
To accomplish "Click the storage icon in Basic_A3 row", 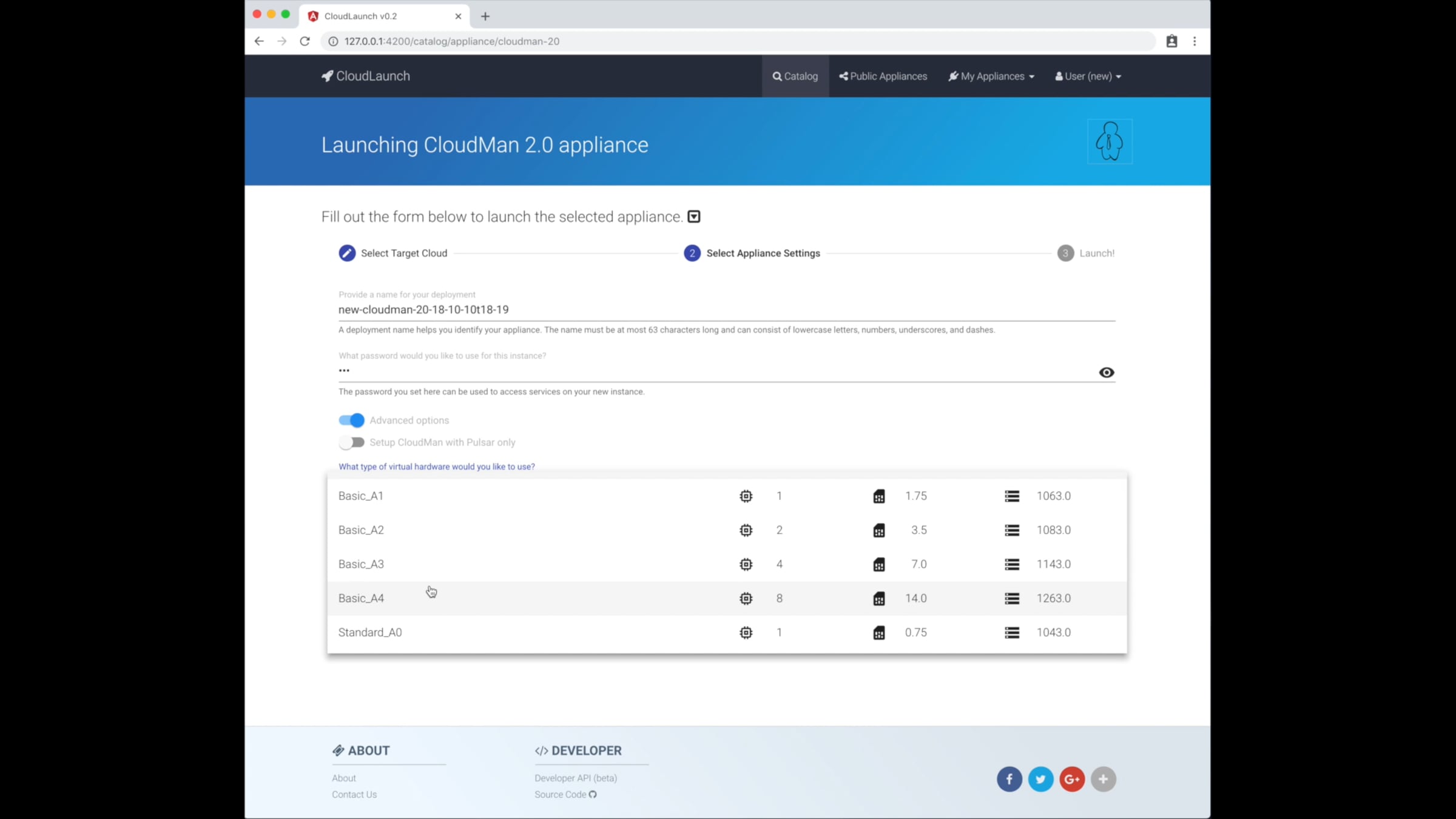I will (x=1012, y=564).
